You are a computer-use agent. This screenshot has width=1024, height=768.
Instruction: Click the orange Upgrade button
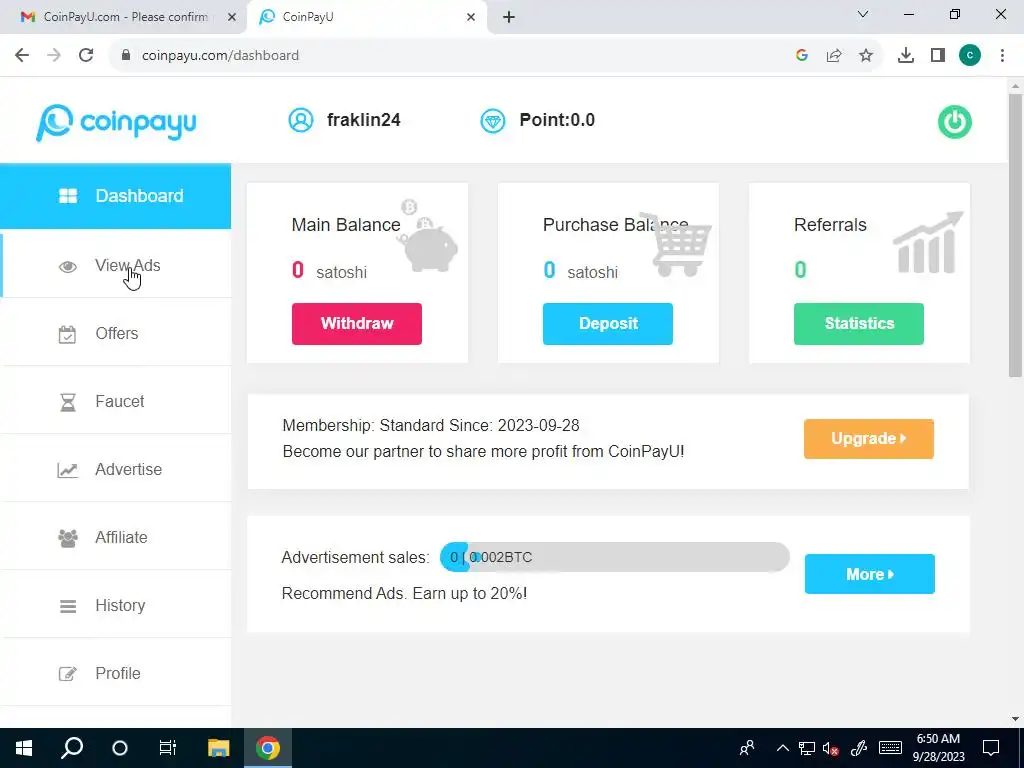[x=869, y=439]
